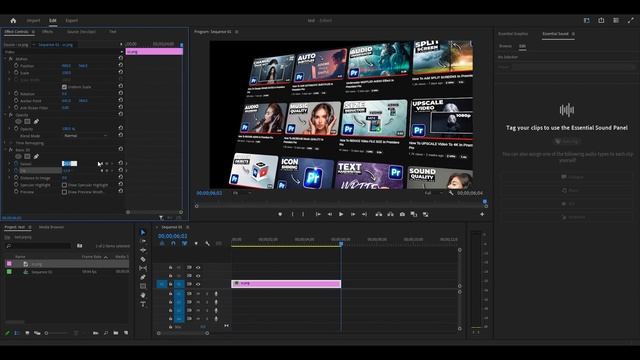640x360 pixels.
Task: Select the Hand tool
Action: coord(143,295)
